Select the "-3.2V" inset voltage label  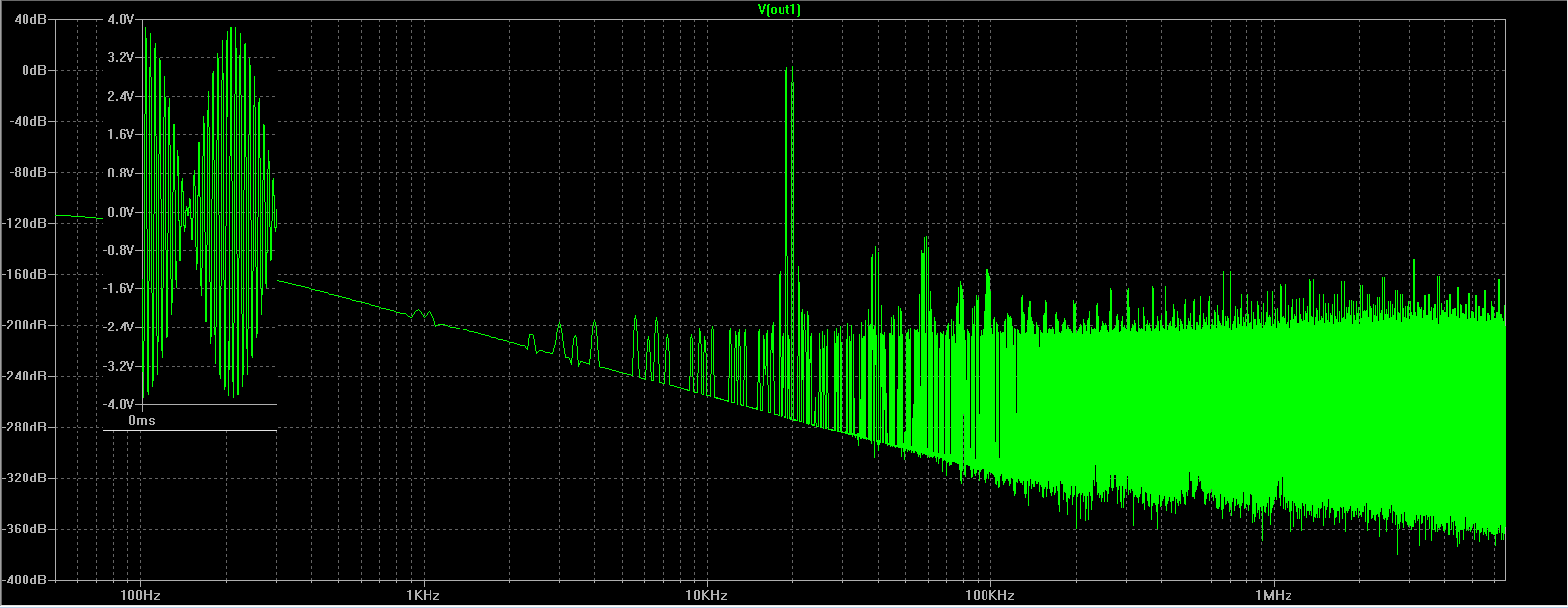click(119, 365)
